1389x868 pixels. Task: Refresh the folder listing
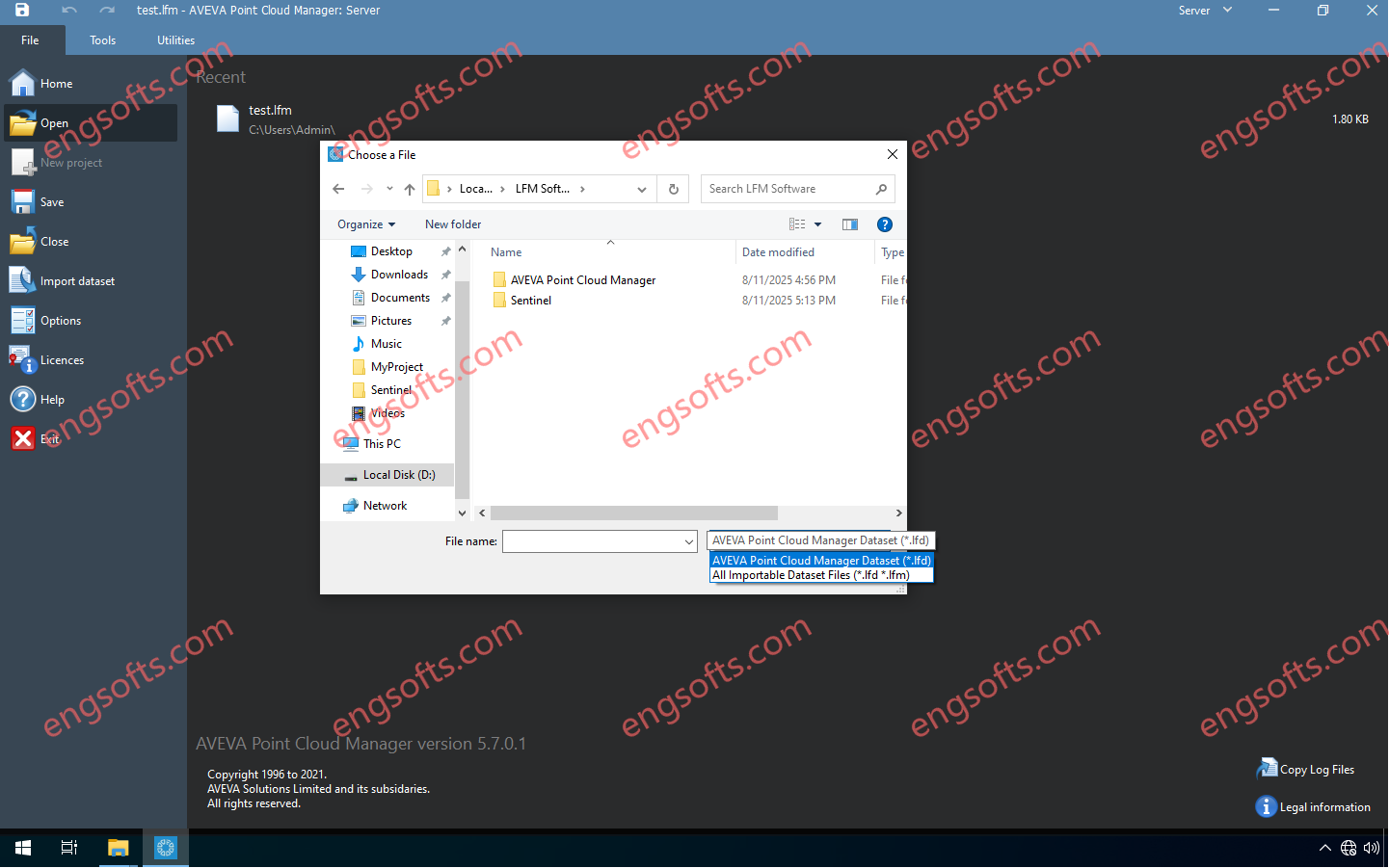tap(674, 189)
